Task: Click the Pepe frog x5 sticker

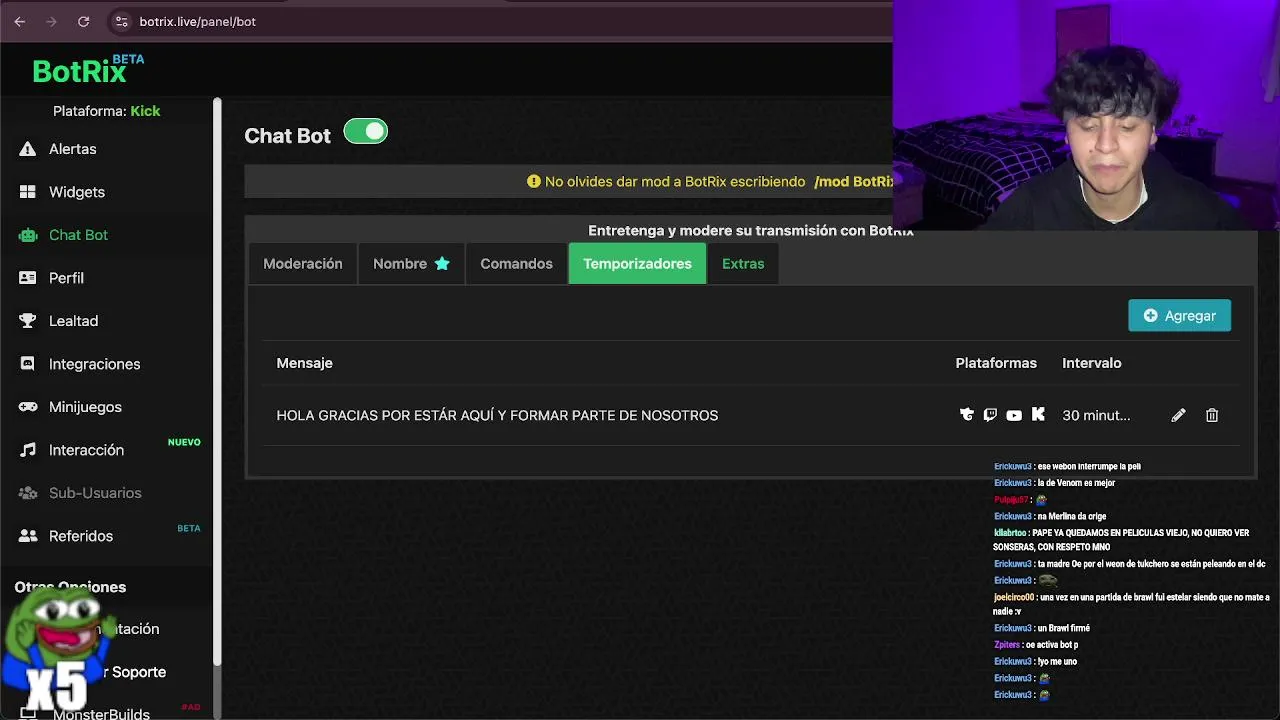Action: (x=60, y=650)
